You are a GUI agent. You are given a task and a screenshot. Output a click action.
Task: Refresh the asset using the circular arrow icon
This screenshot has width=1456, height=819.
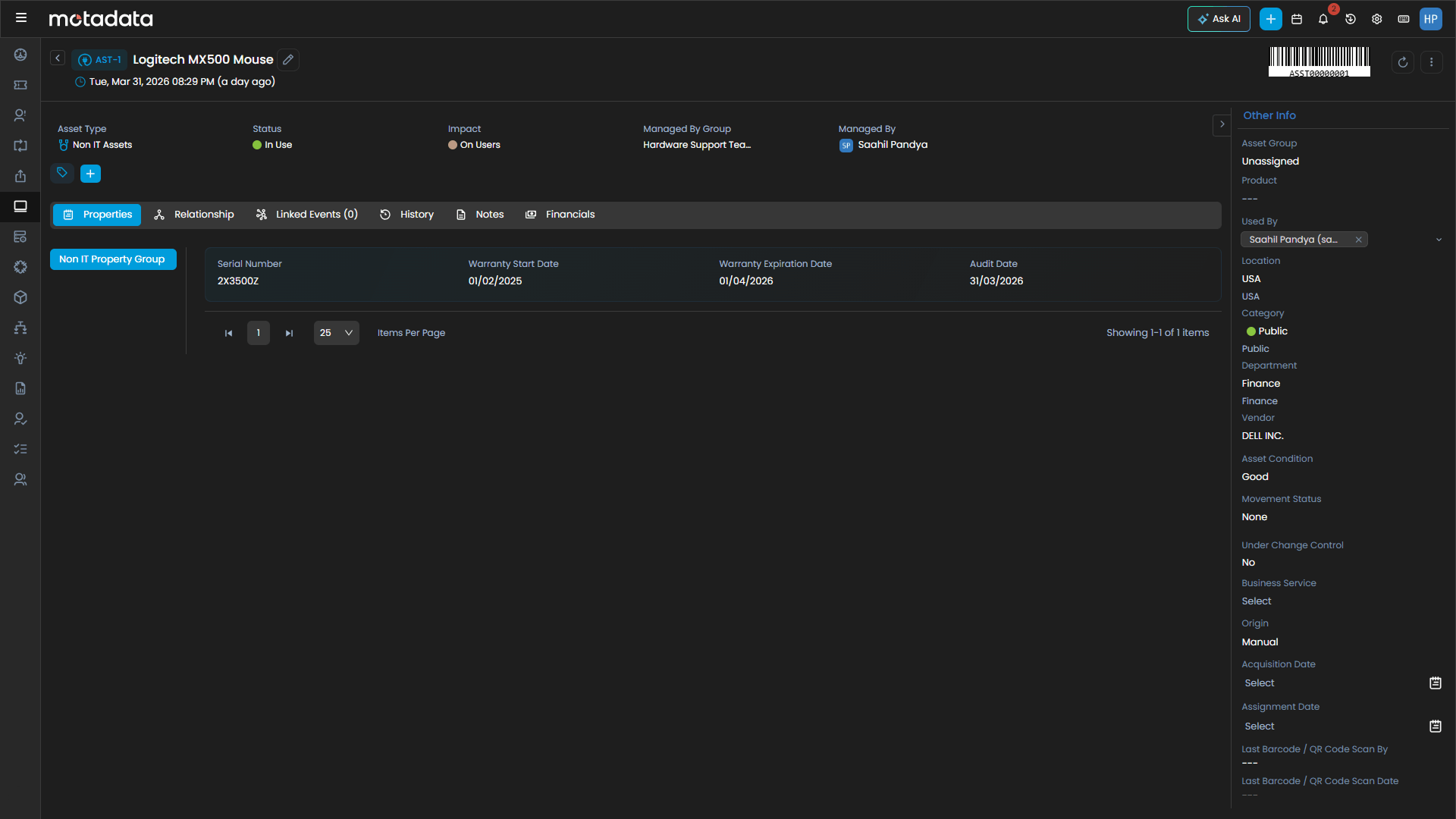point(1403,62)
